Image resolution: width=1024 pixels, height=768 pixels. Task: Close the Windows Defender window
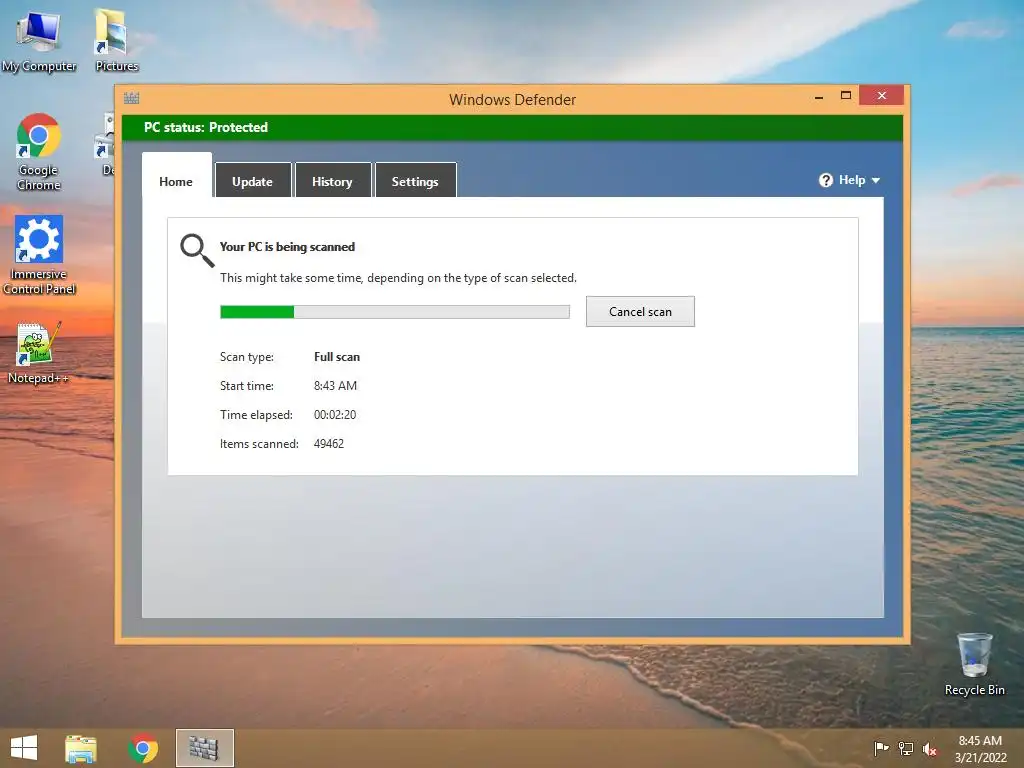coord(882,95)
